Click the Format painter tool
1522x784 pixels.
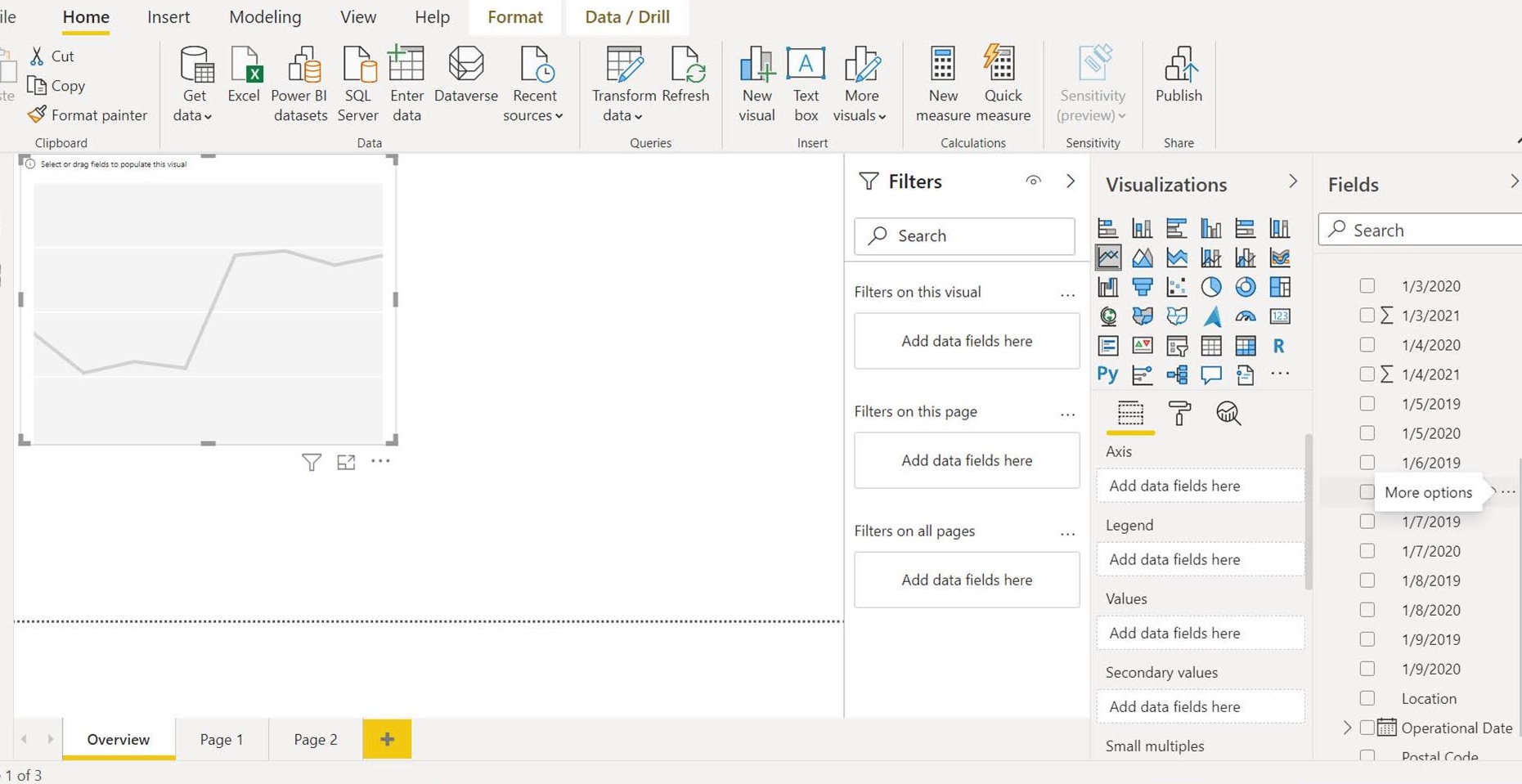click(x=88, y=115)
